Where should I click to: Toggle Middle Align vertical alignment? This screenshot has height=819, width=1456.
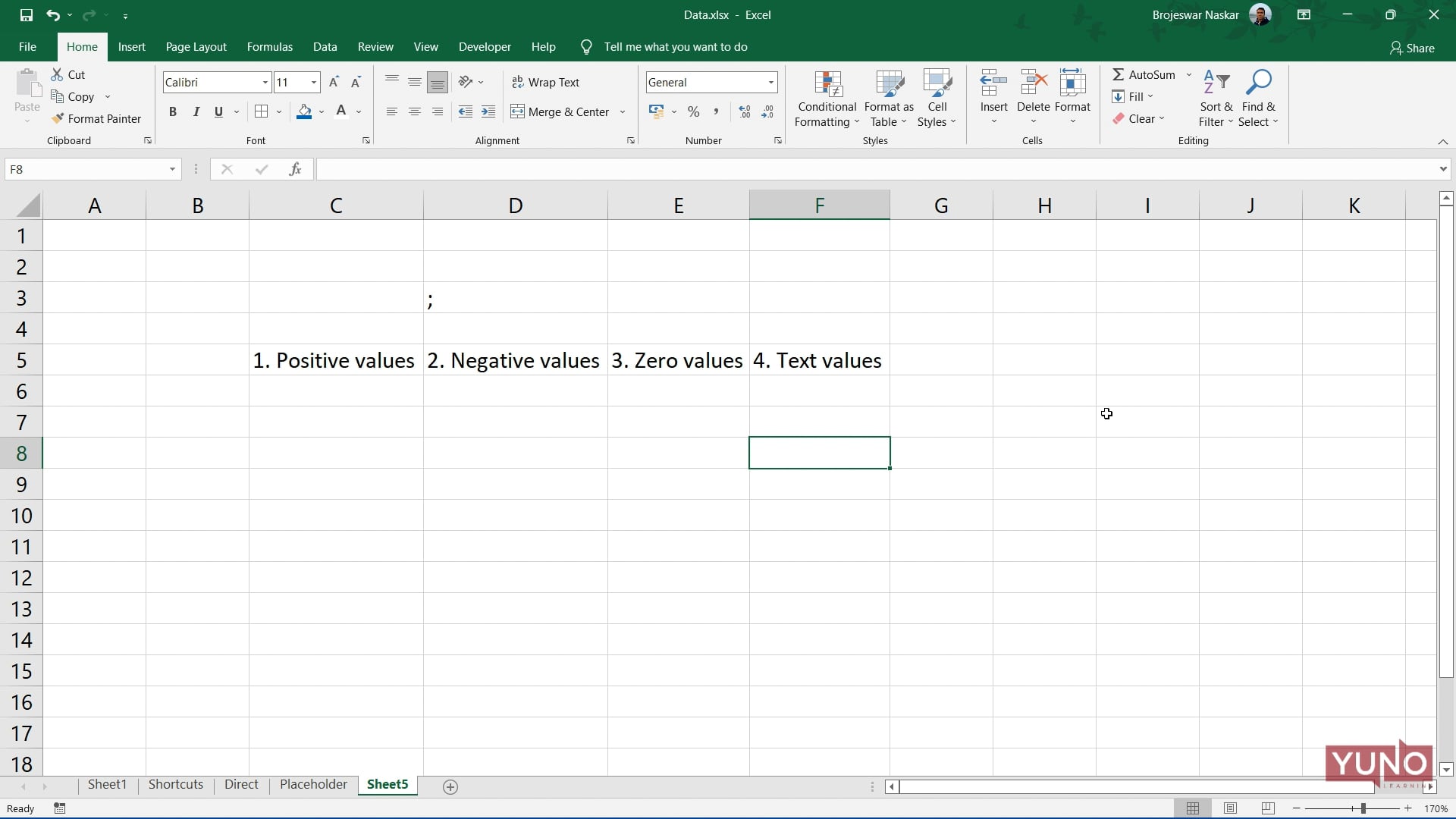415,82
